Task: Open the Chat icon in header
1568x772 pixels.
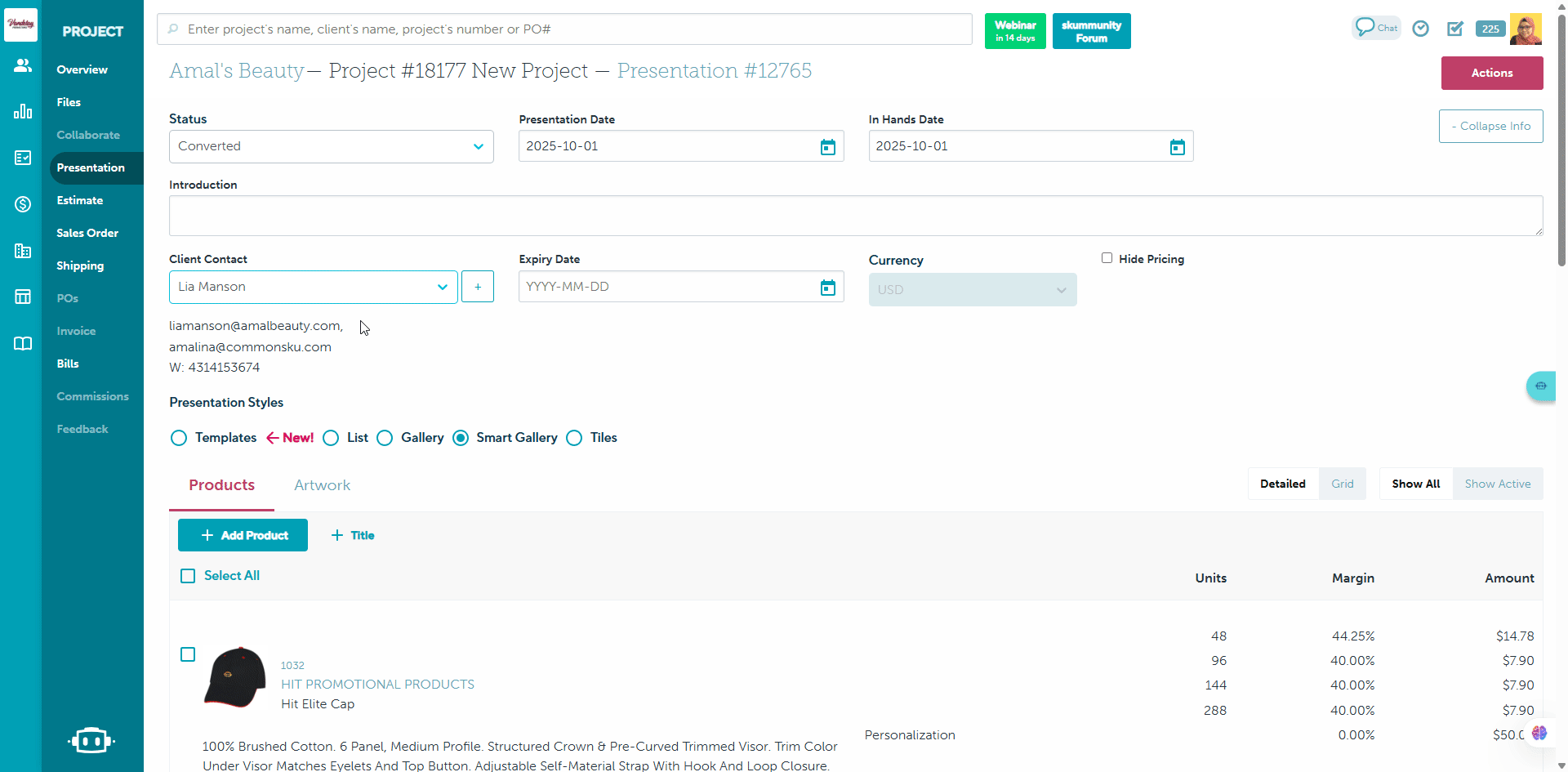Action: [x=1376, y=28]
